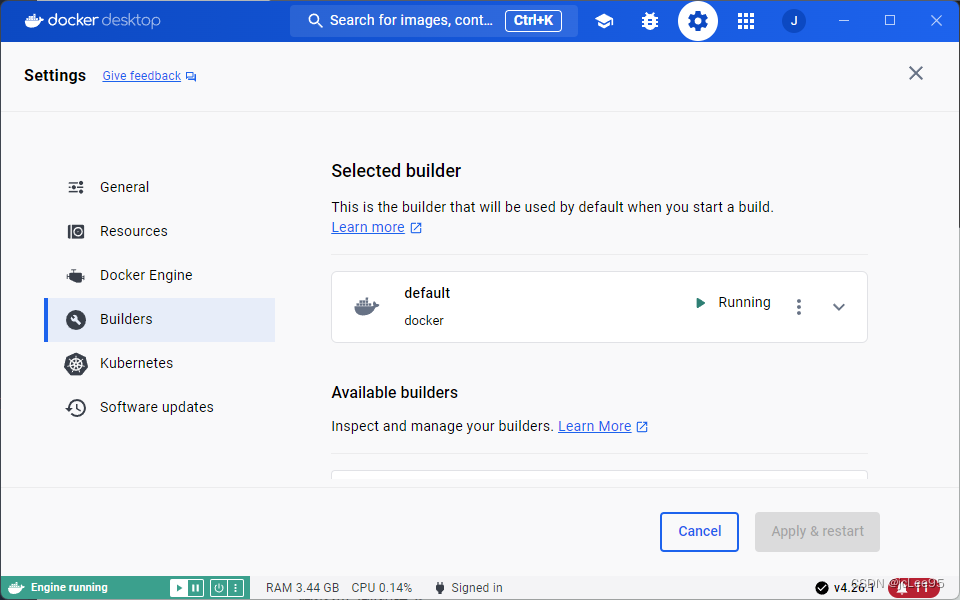The height and width of the screenshot is (600, 960).
Task: Click the Engine running status label
Action: [x=69, y=588]
